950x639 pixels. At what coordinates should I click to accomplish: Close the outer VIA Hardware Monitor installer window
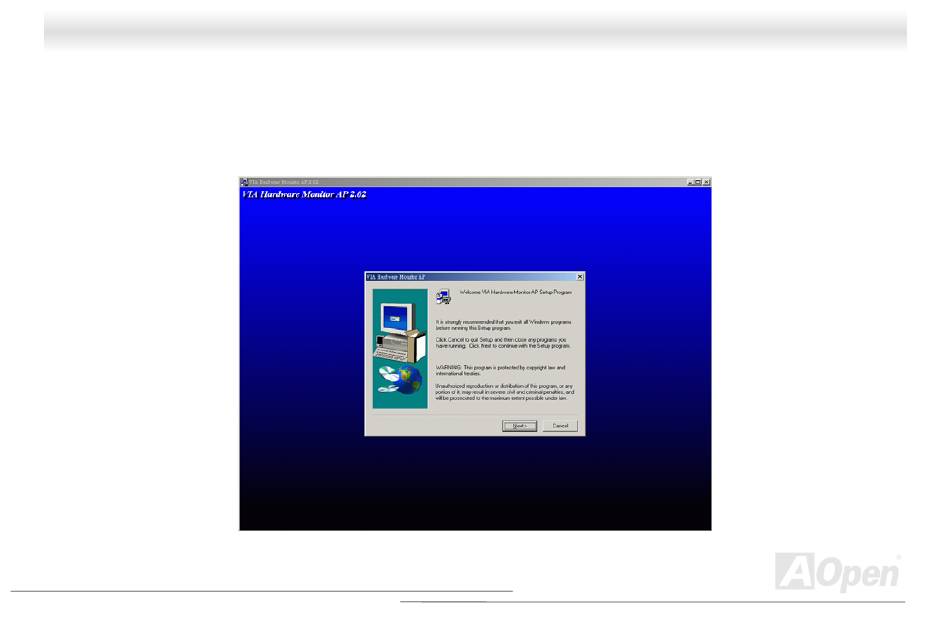(x=706, y=182)
